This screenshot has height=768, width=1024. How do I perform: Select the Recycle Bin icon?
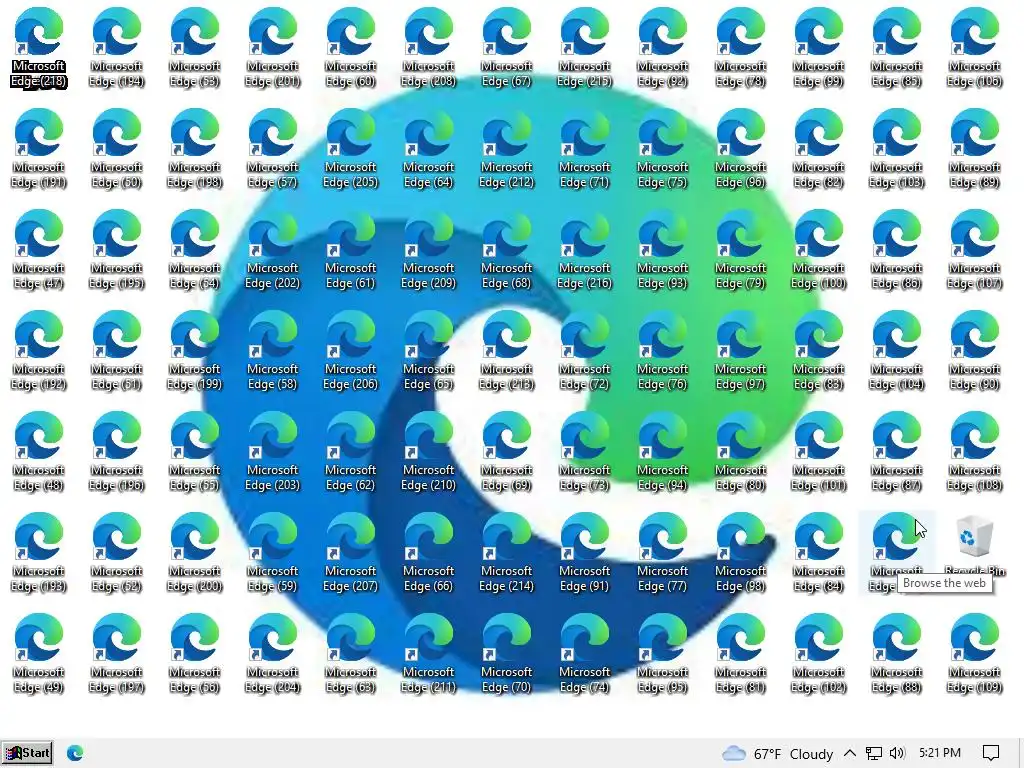click(x=974, y=546)
